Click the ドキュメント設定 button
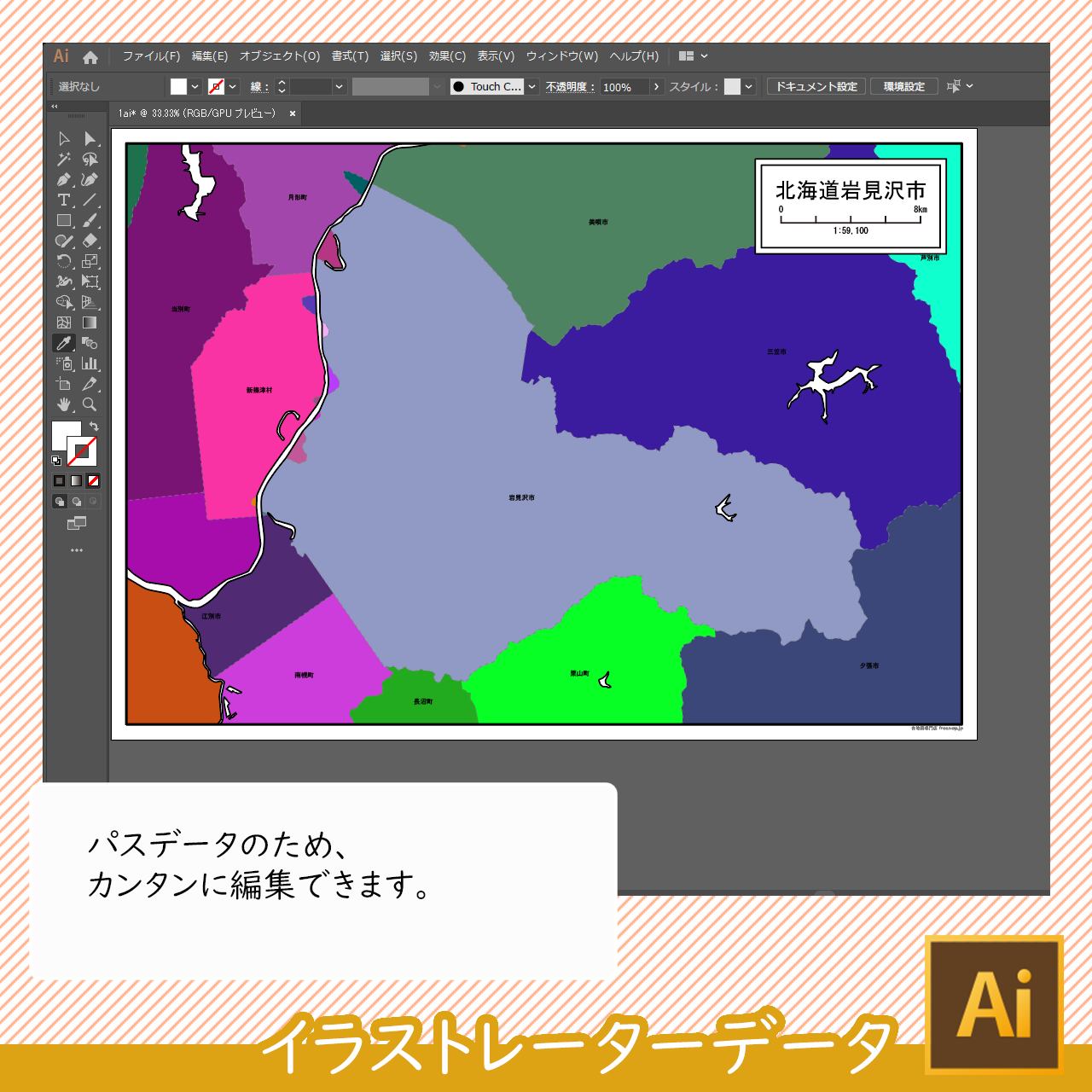 click(x=816, y=86)
